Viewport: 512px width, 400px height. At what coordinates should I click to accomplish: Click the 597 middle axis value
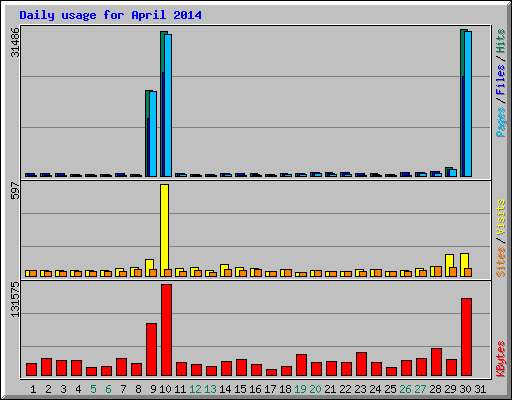pos(15,190)
